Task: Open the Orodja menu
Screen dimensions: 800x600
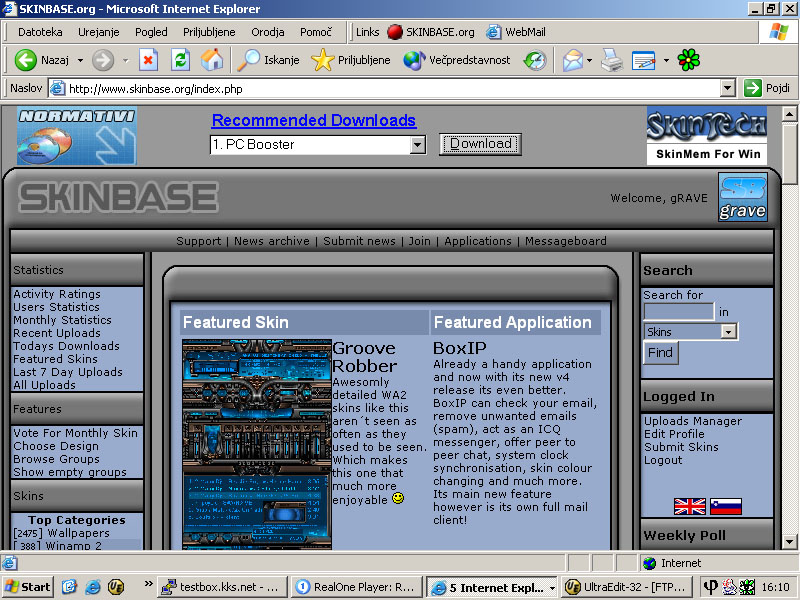Action: click(268, 32)
